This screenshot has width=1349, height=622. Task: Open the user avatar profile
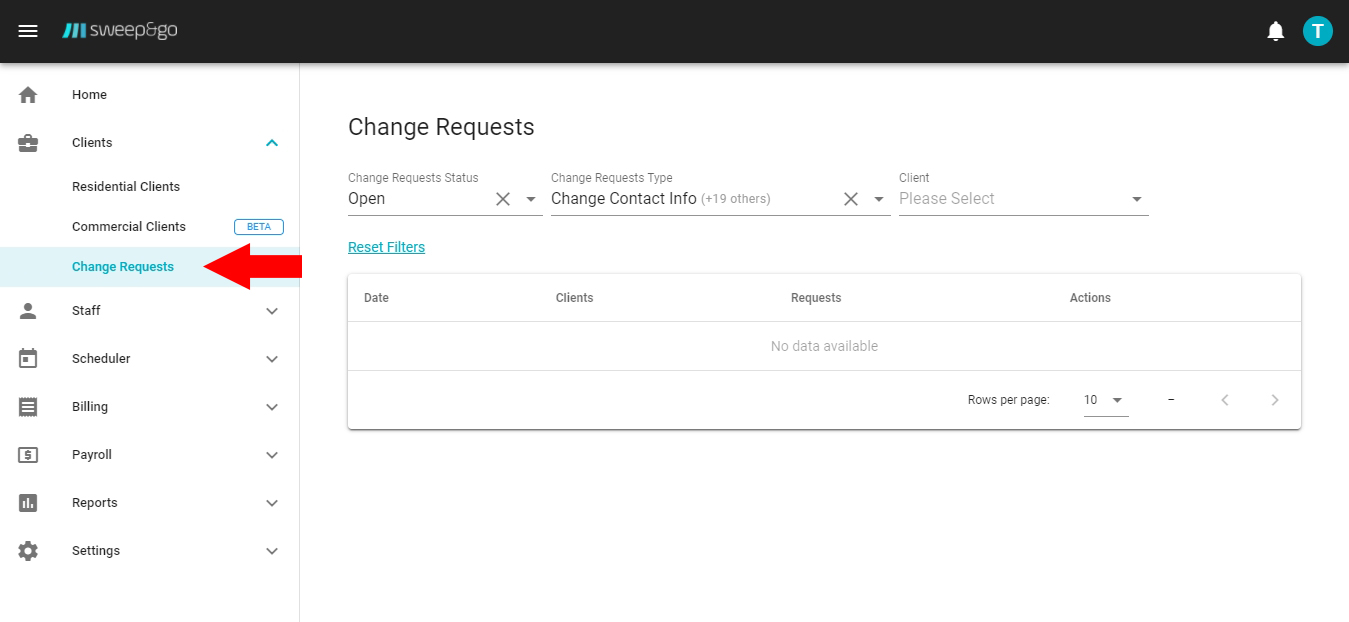click(1317, 30)
